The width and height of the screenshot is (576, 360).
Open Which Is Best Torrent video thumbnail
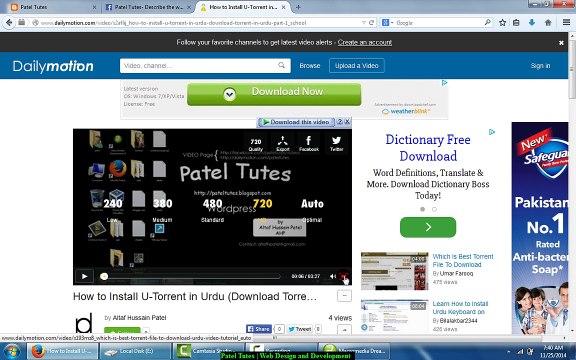tap(395, 271)
